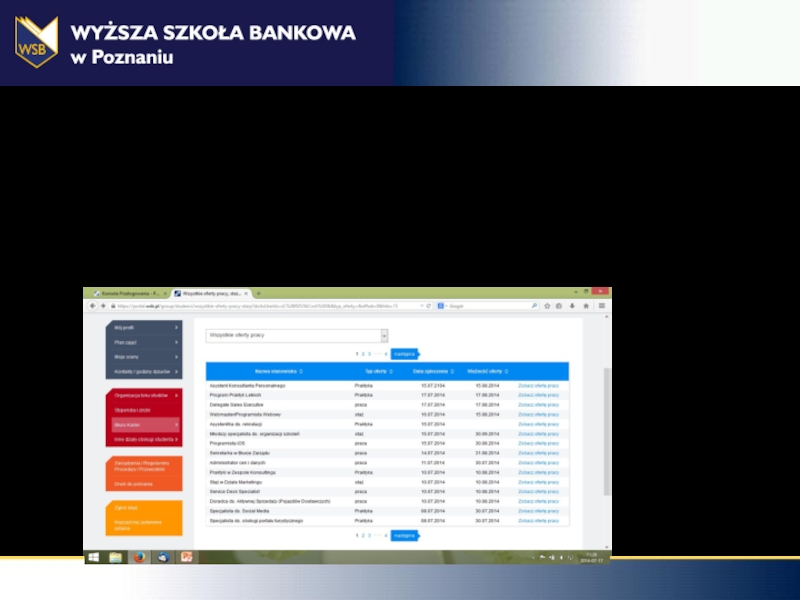
Task: Click into the Google search field
Action: [x=489, y=306]
